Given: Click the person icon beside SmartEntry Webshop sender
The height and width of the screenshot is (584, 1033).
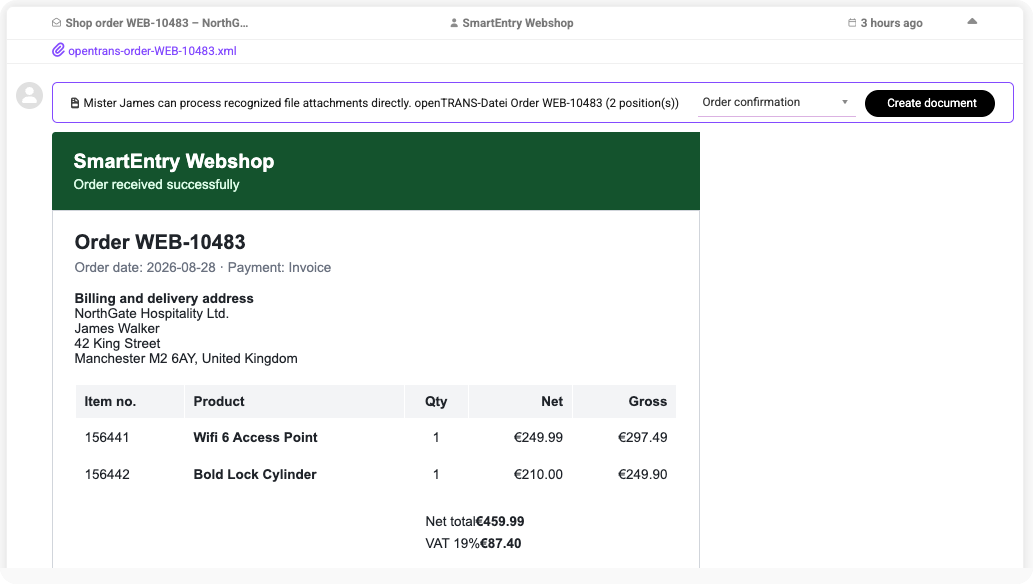Looking at the screenshot, I should [x=454, y=23].
